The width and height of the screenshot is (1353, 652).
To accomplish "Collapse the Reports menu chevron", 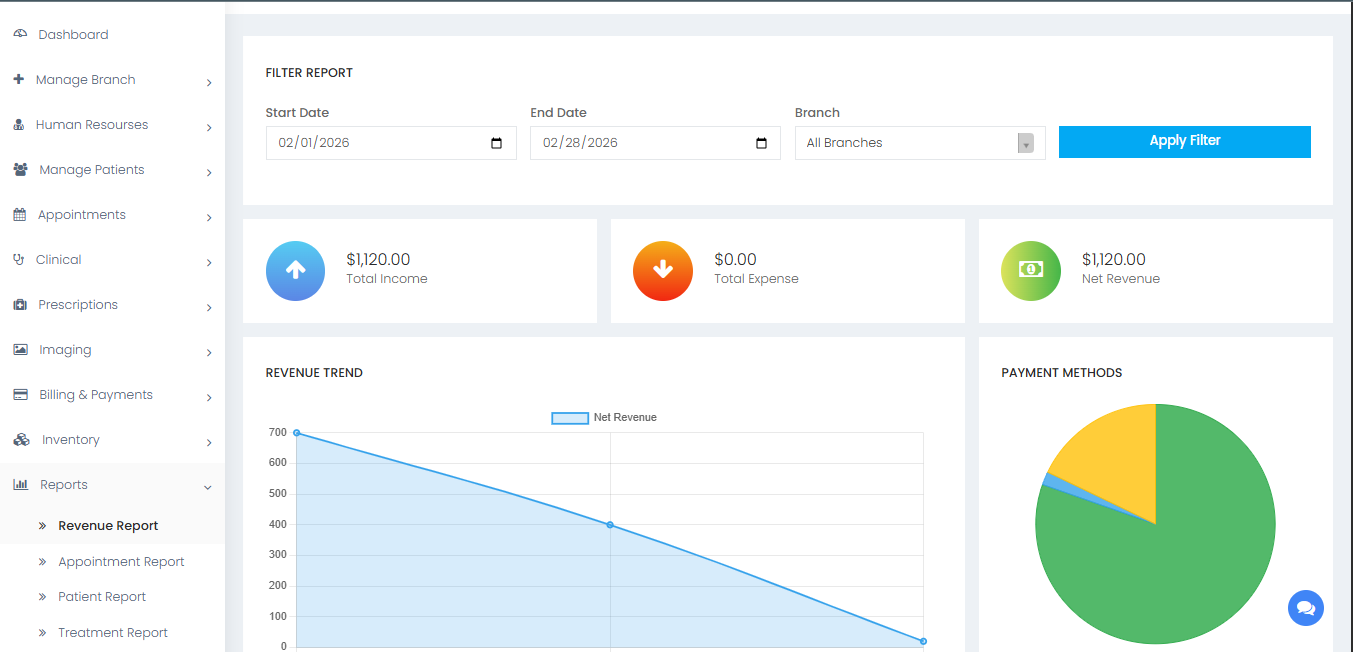I will point(208,488).
